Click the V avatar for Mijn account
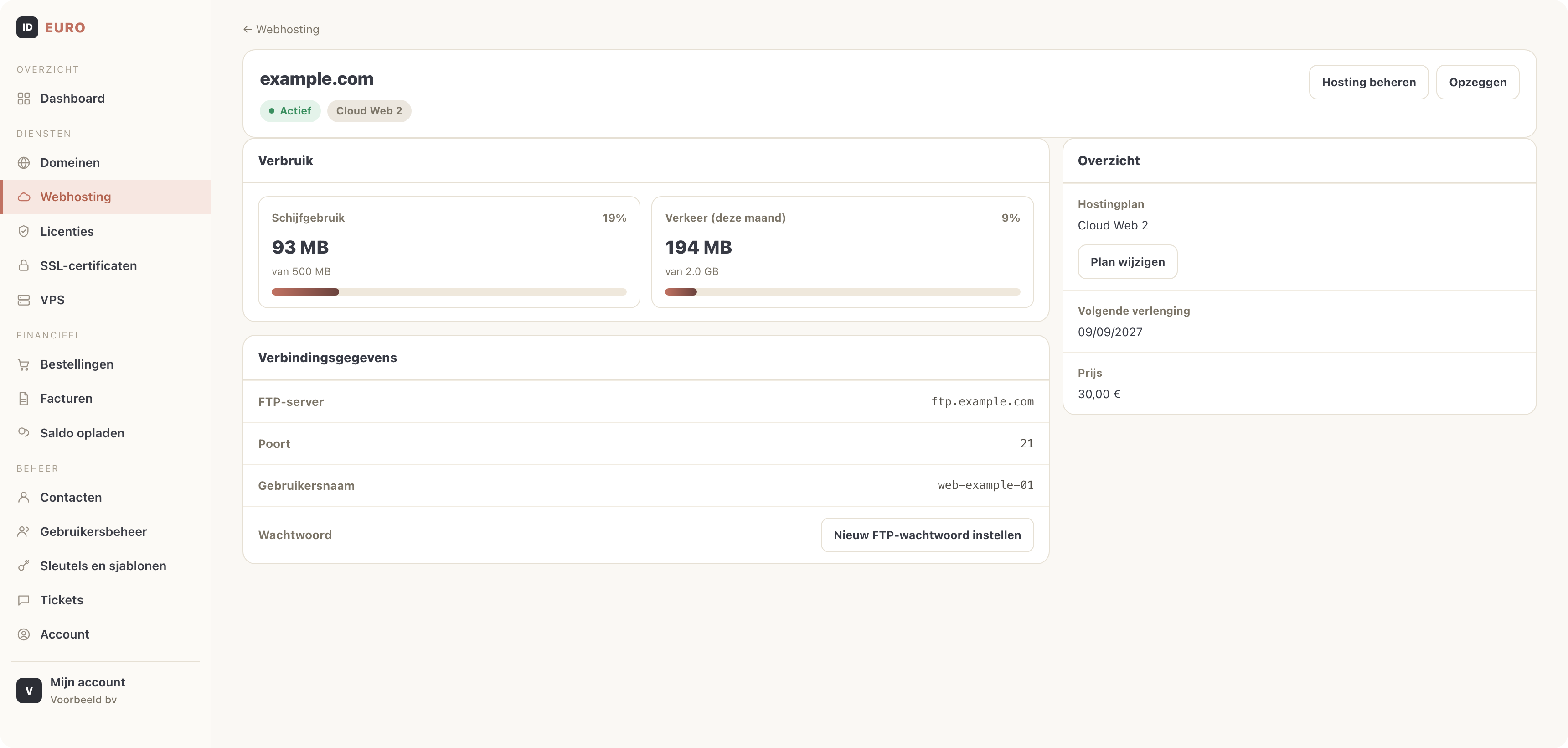 29,691
